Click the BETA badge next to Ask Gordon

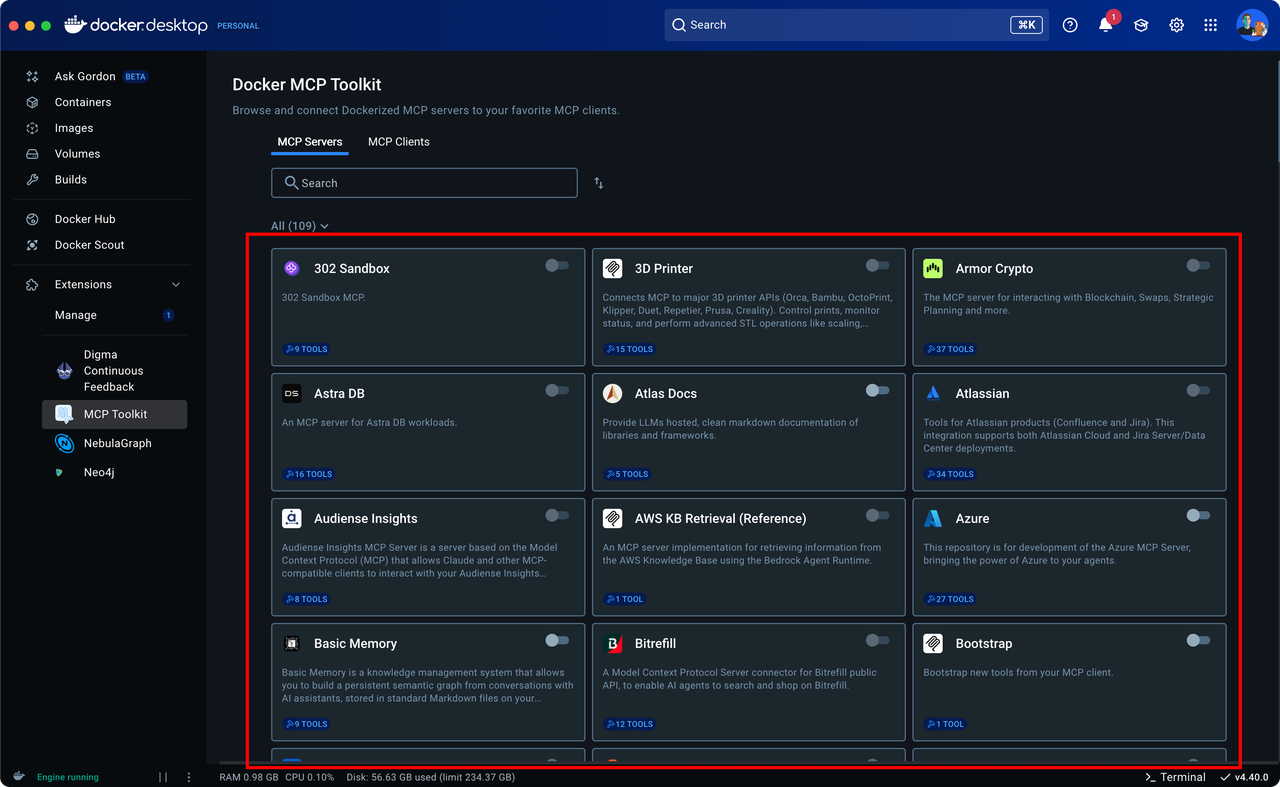coord(135,76)
